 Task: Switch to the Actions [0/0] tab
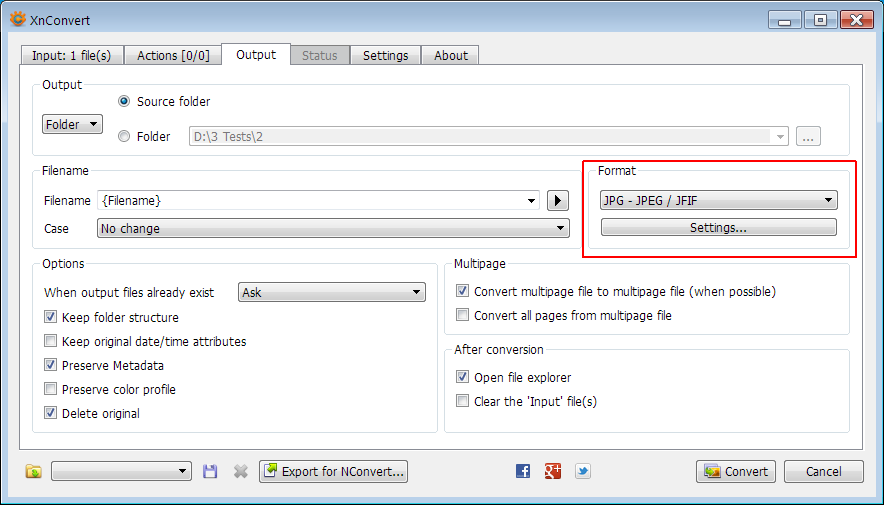pyautogui.click(x=173, y=56)
